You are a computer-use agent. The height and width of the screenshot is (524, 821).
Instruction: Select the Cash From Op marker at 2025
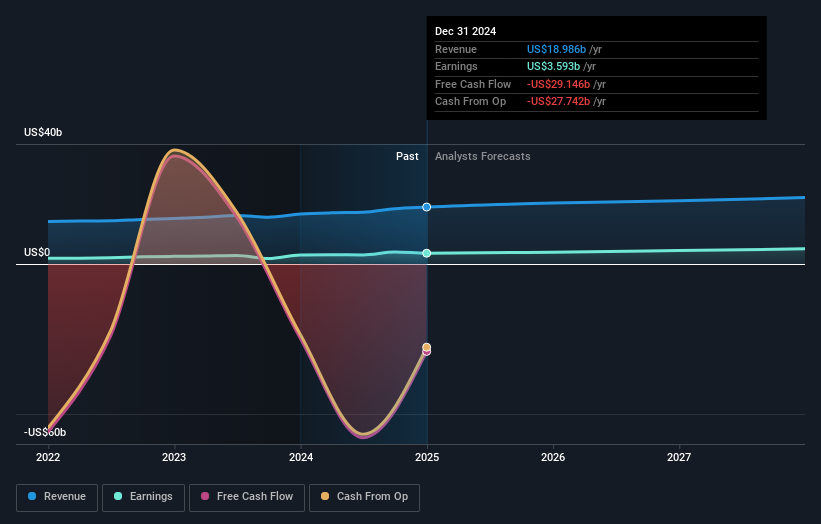coord(427,347)
